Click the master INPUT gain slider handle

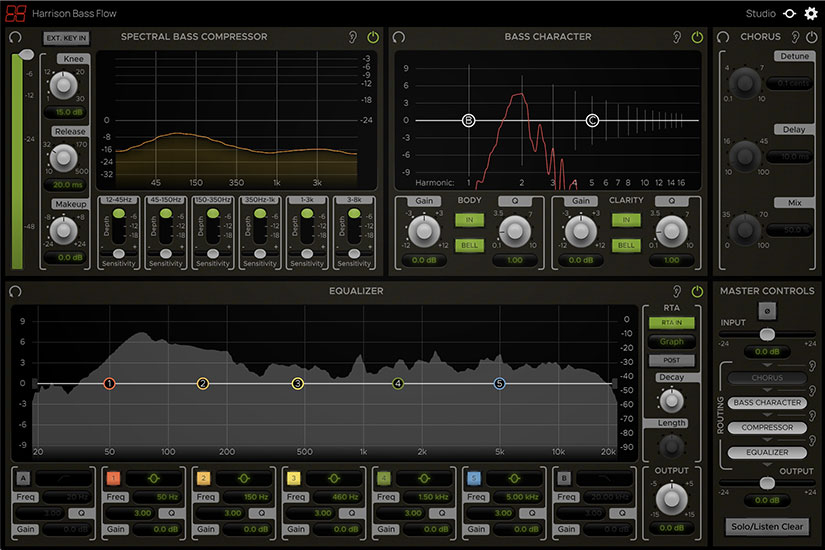[x=766, y=335]
